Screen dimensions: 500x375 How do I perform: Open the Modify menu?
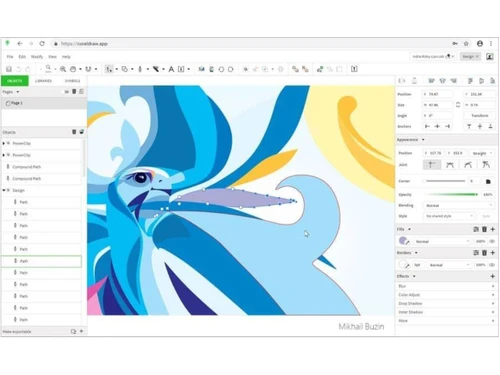[x=37, y=57]
